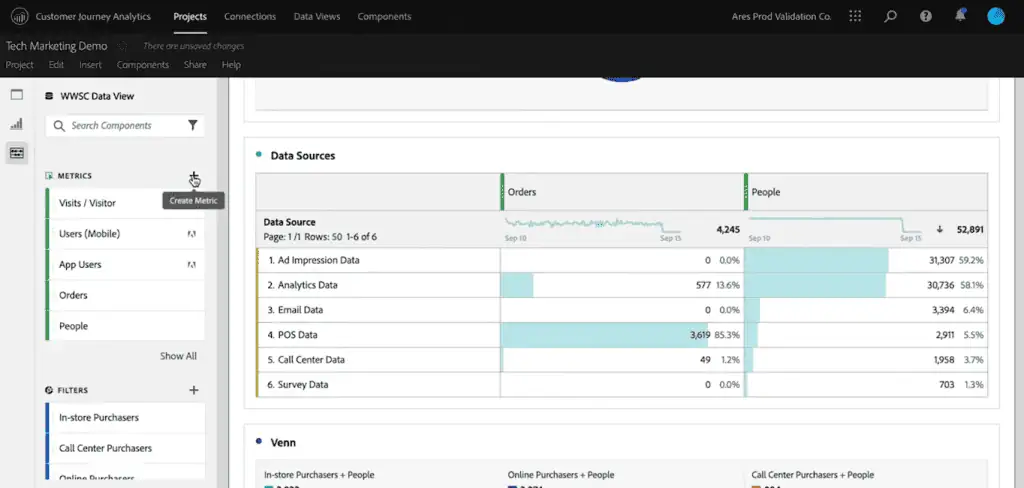Select the In-store Purchasers filter
The image size is (1024, 488).
pos(125,417)
